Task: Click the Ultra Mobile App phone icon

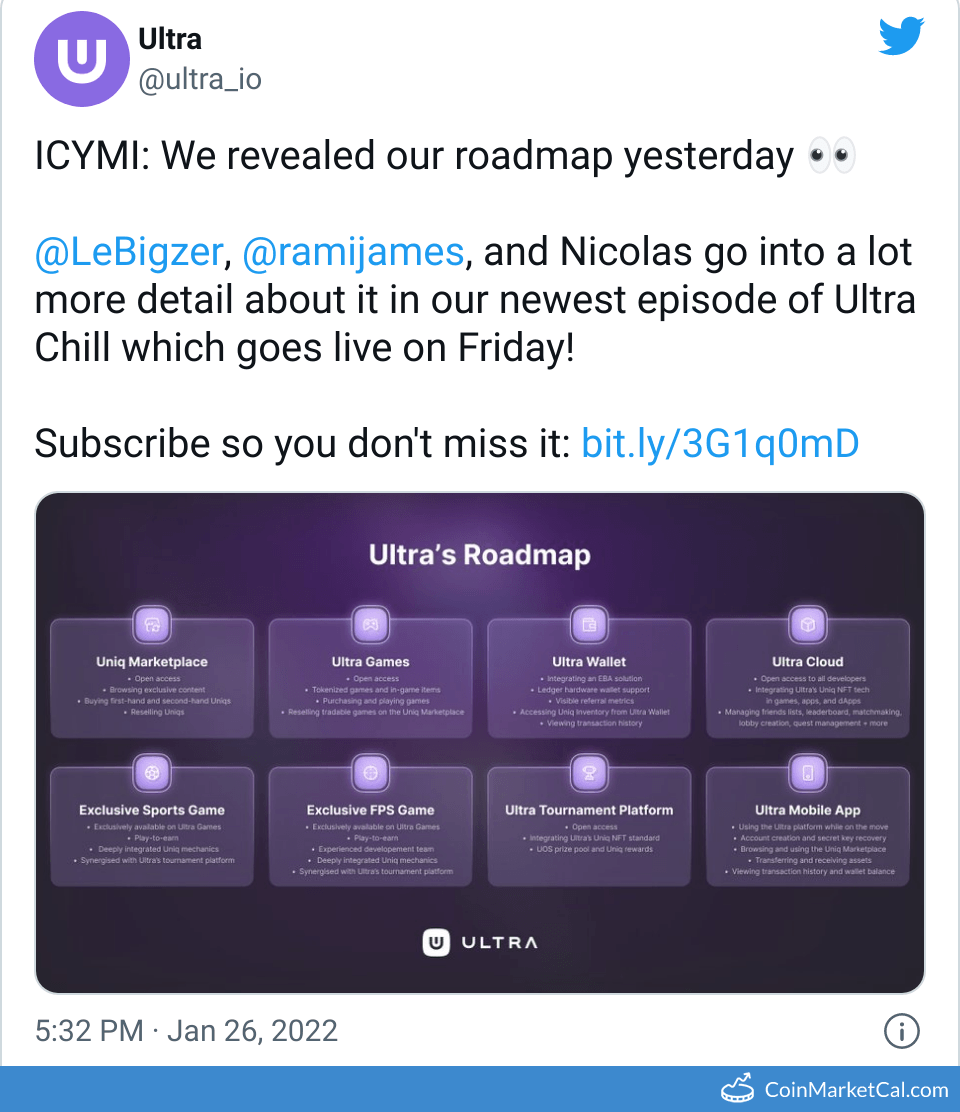Action: (807, 772)
